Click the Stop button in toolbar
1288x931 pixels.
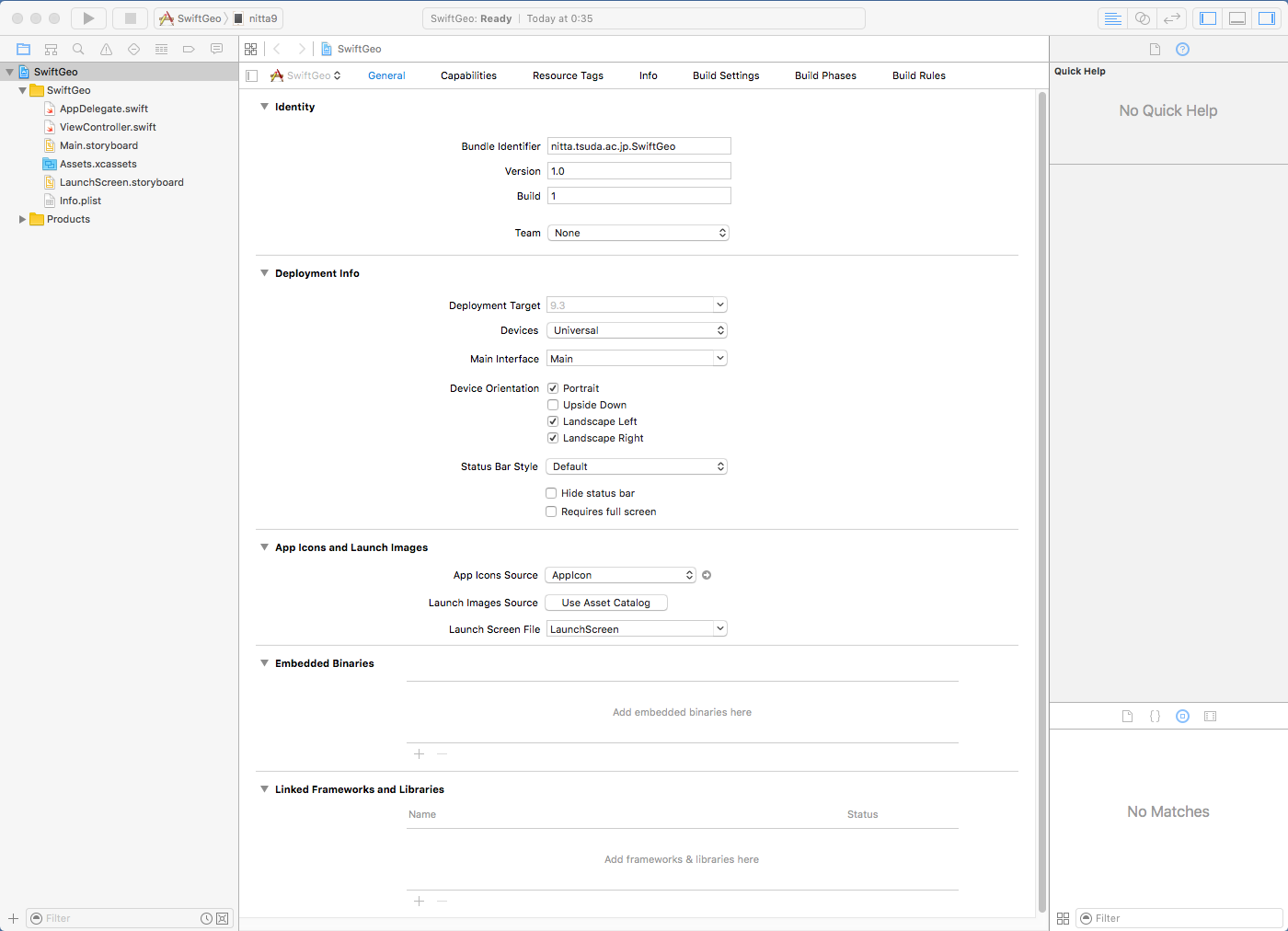pyautogui.click(x=130, y=18)
